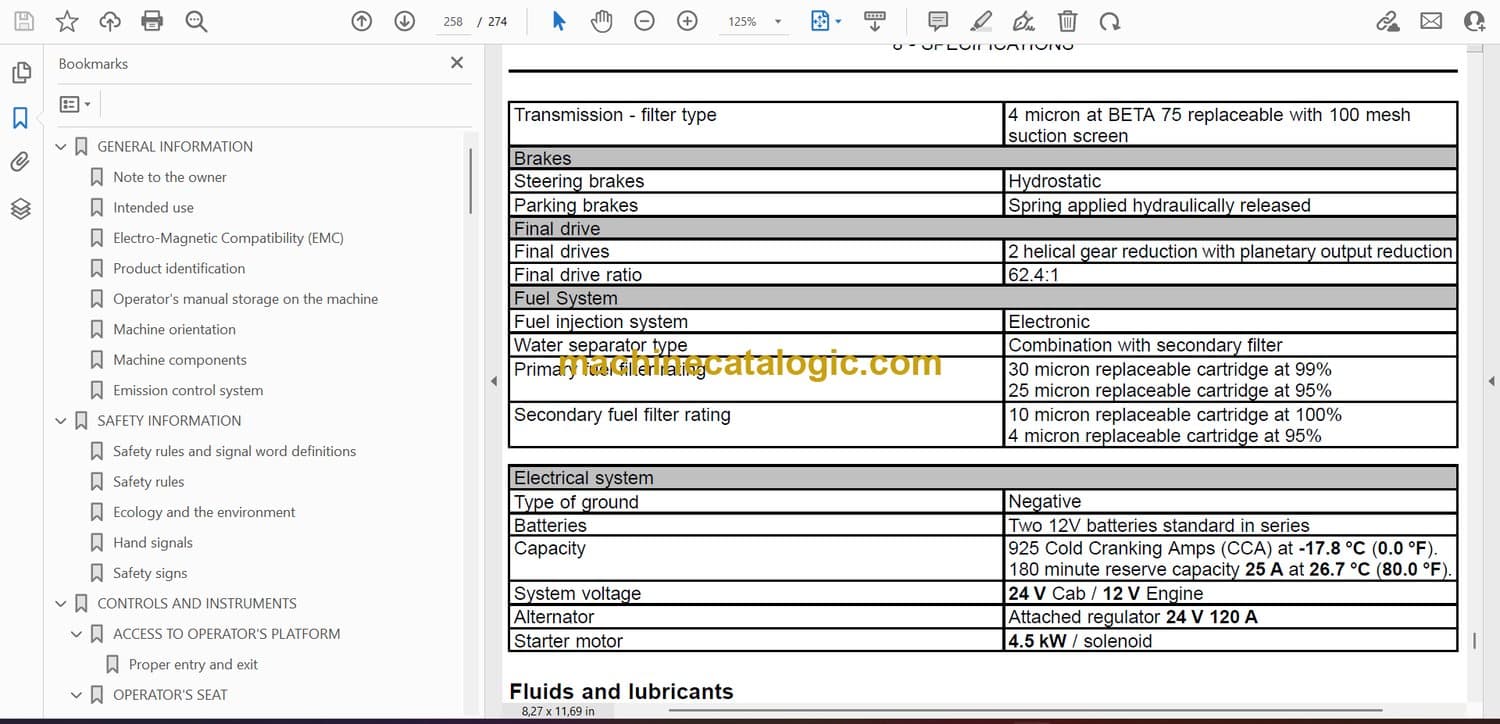1500x724 pixels.
Task: Click the Delete trash icon
Action: click(1067, 21)
